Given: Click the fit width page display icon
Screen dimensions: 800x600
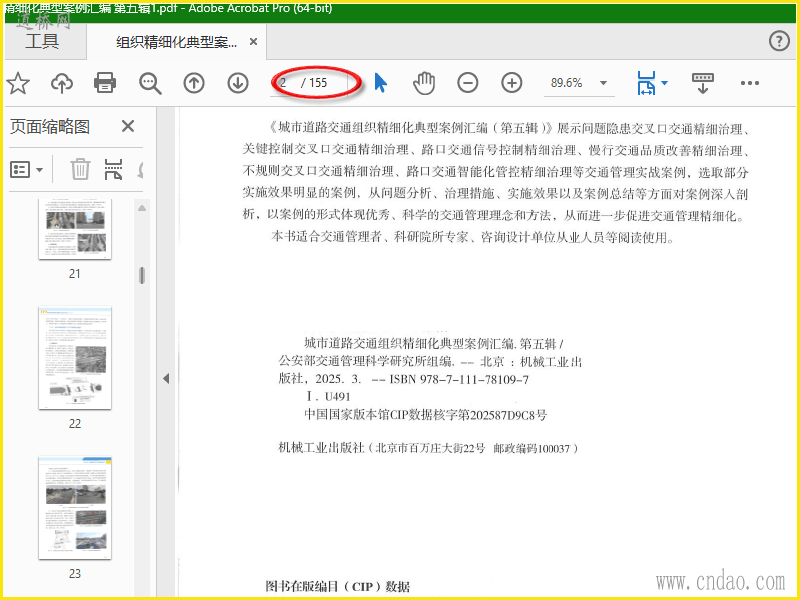Looking at the screenshot, I should coord(646,83).
